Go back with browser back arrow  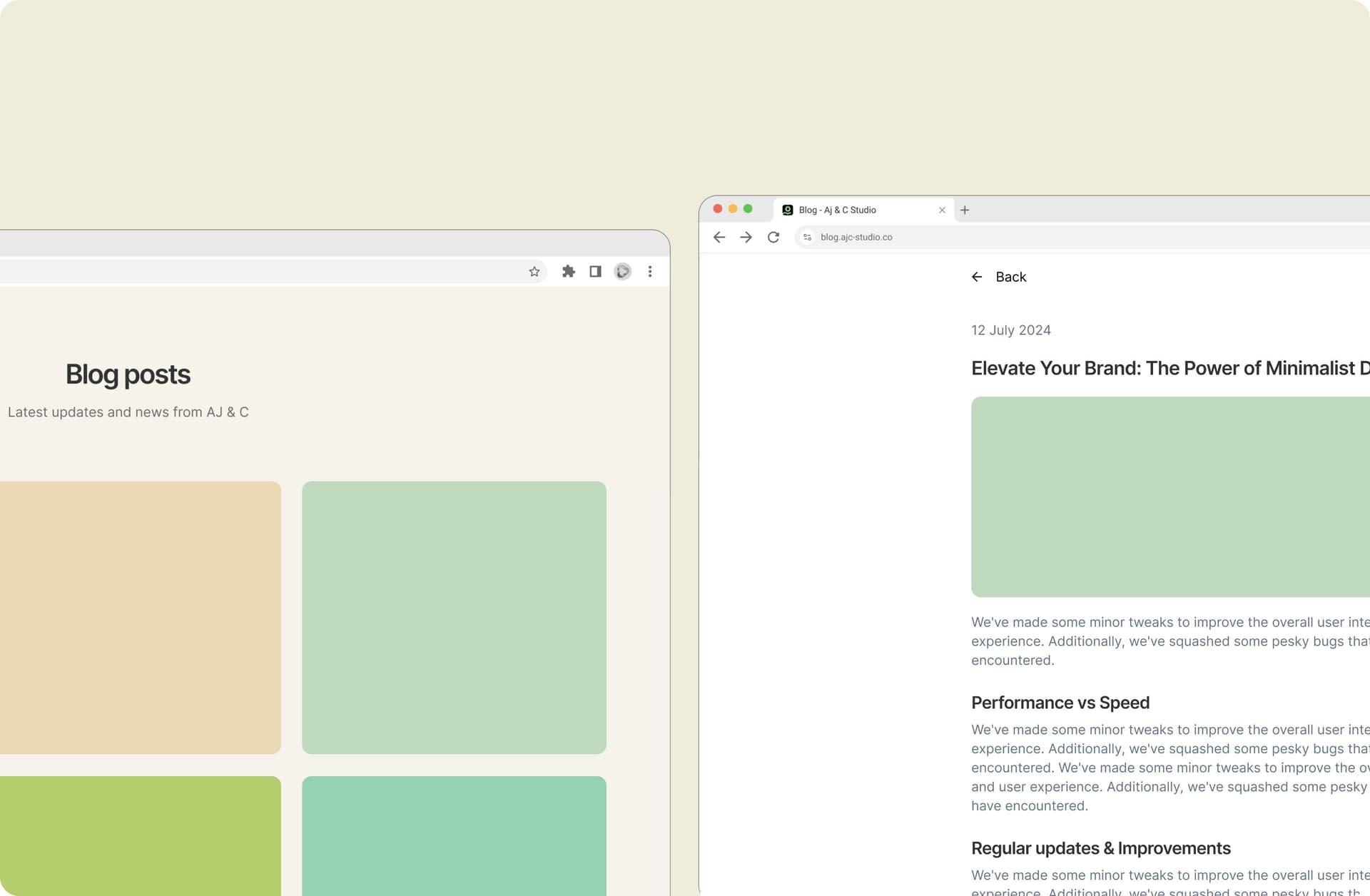(719, 237)
